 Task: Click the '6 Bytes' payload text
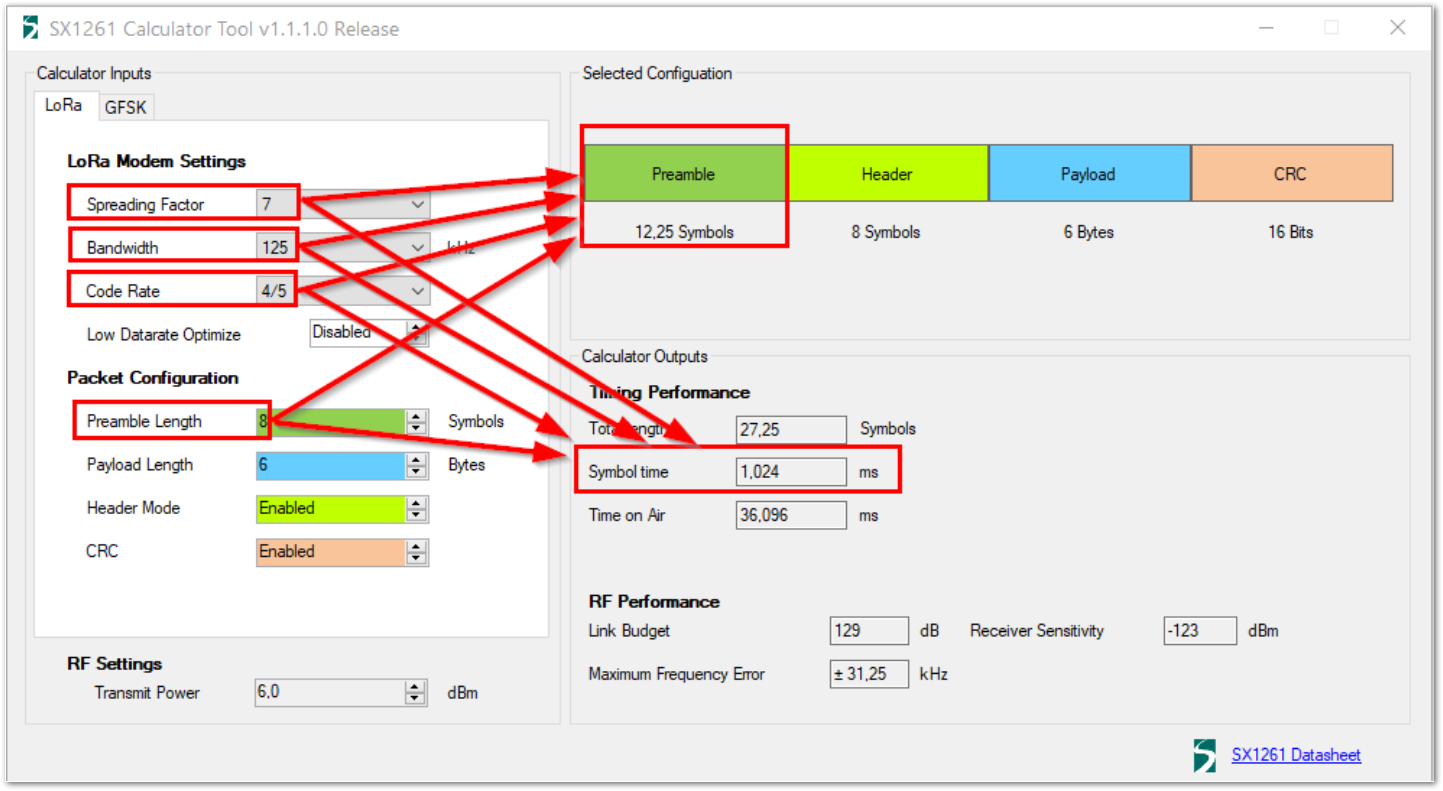pos(1089,232)
